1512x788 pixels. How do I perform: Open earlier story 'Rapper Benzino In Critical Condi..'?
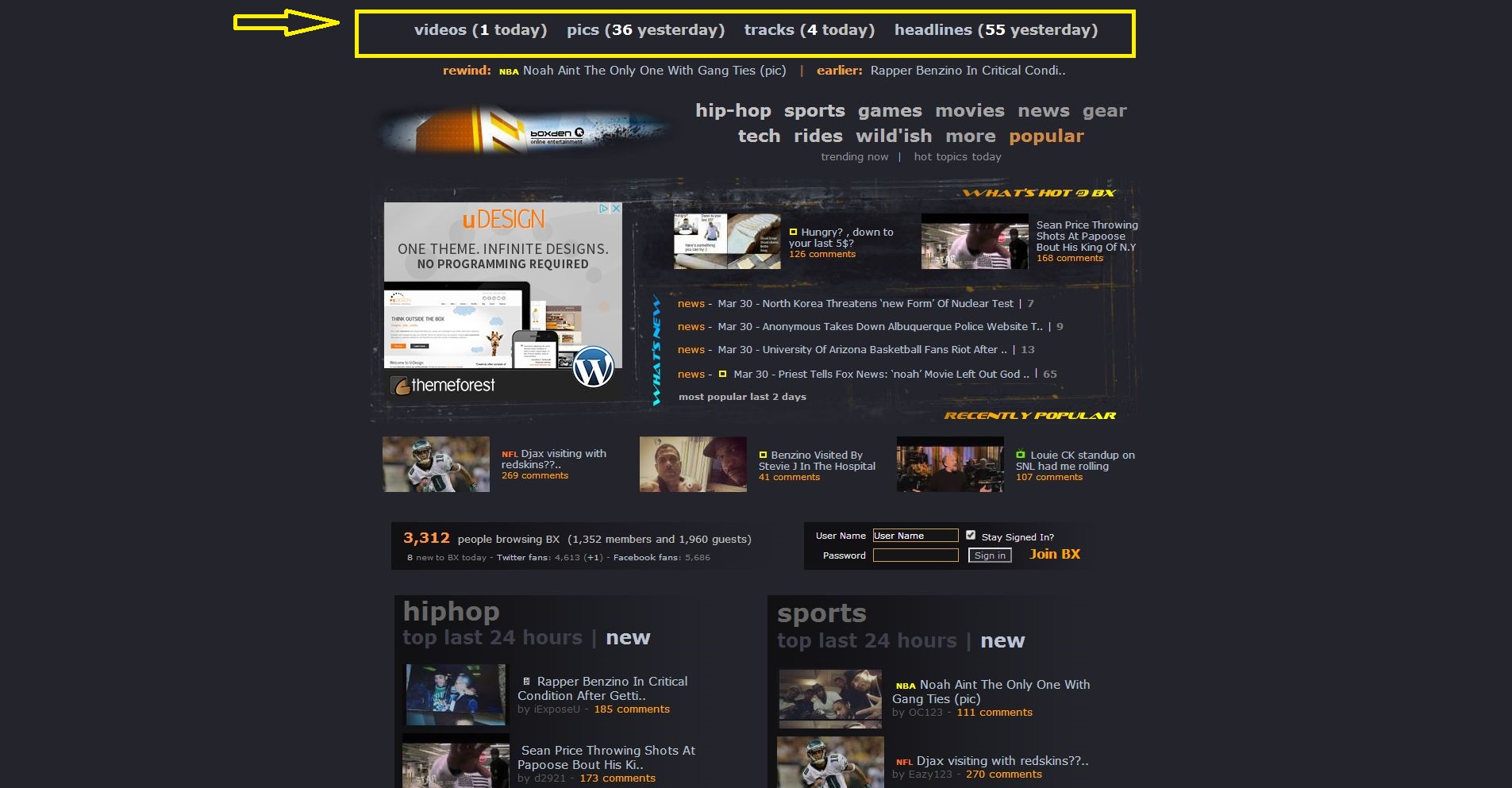(x=968, y=71)
